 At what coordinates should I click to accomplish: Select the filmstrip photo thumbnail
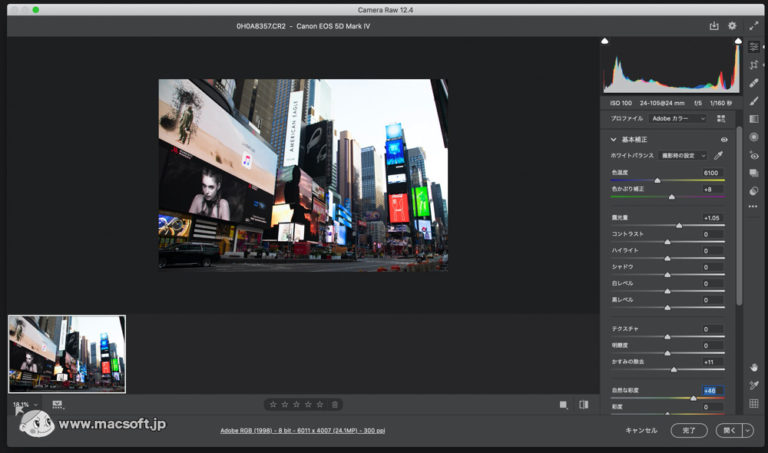(x=67, y=354)
